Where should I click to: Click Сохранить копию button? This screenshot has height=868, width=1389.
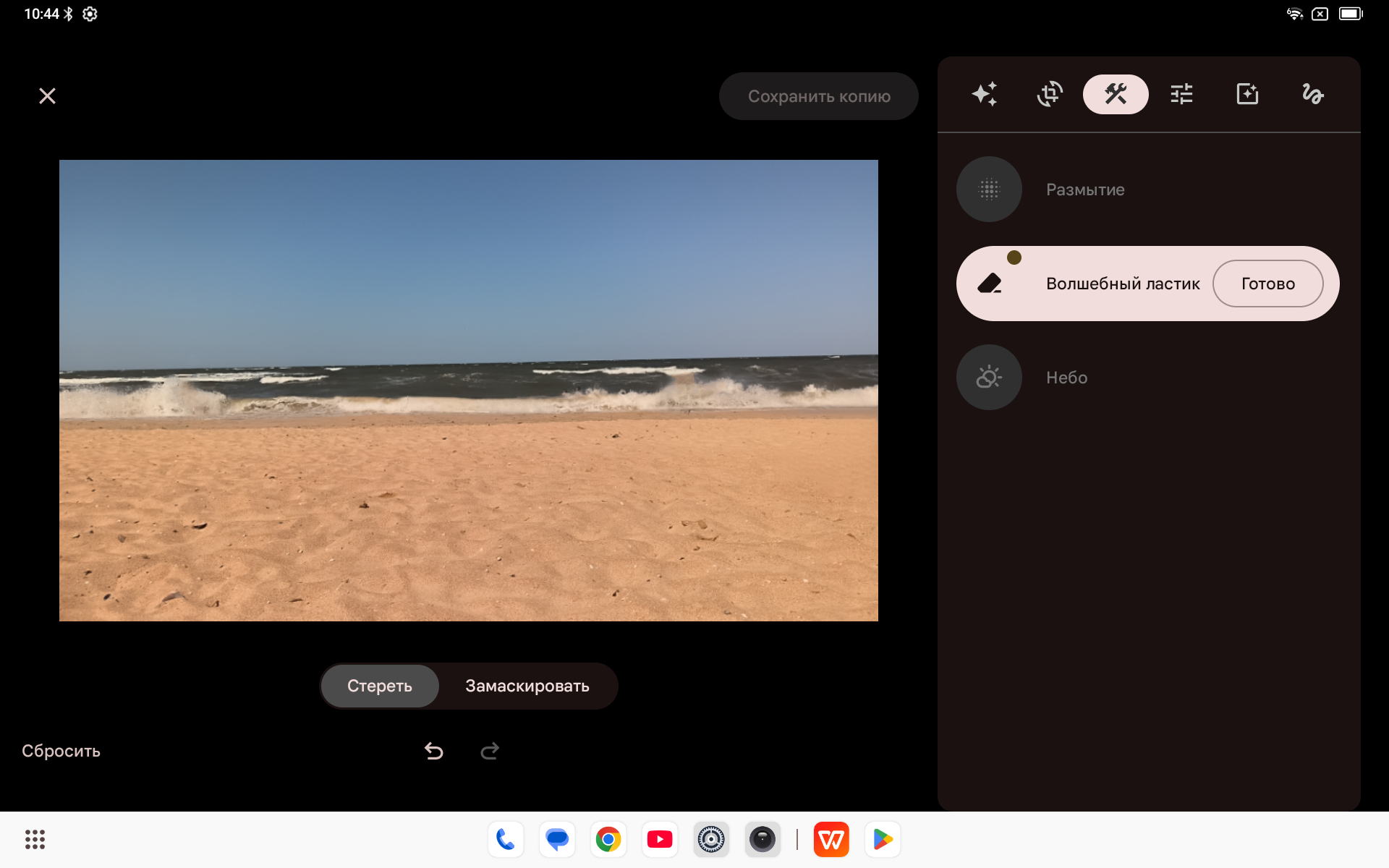tap(818, 96)
